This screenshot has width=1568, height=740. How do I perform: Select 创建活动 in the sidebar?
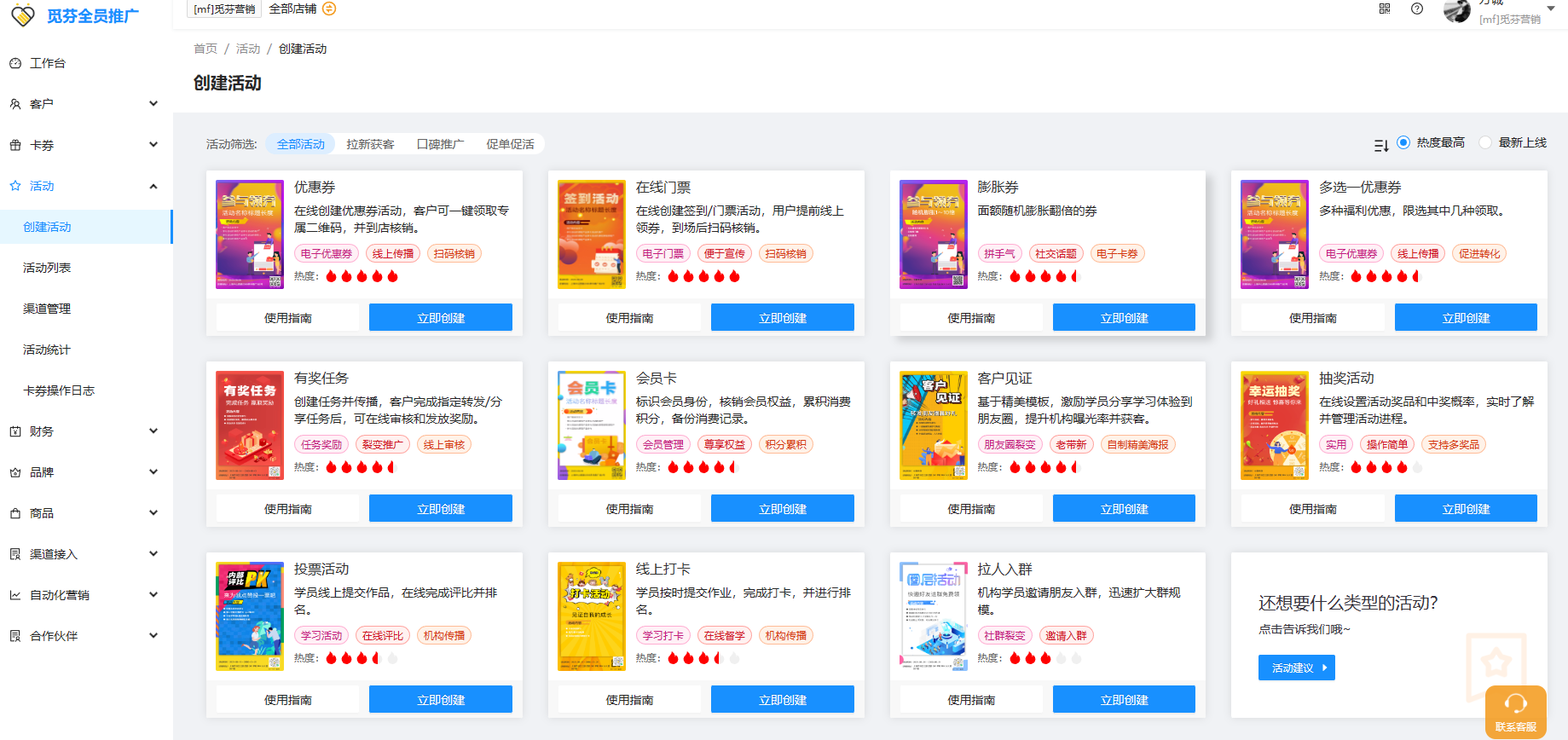[86, 227]
